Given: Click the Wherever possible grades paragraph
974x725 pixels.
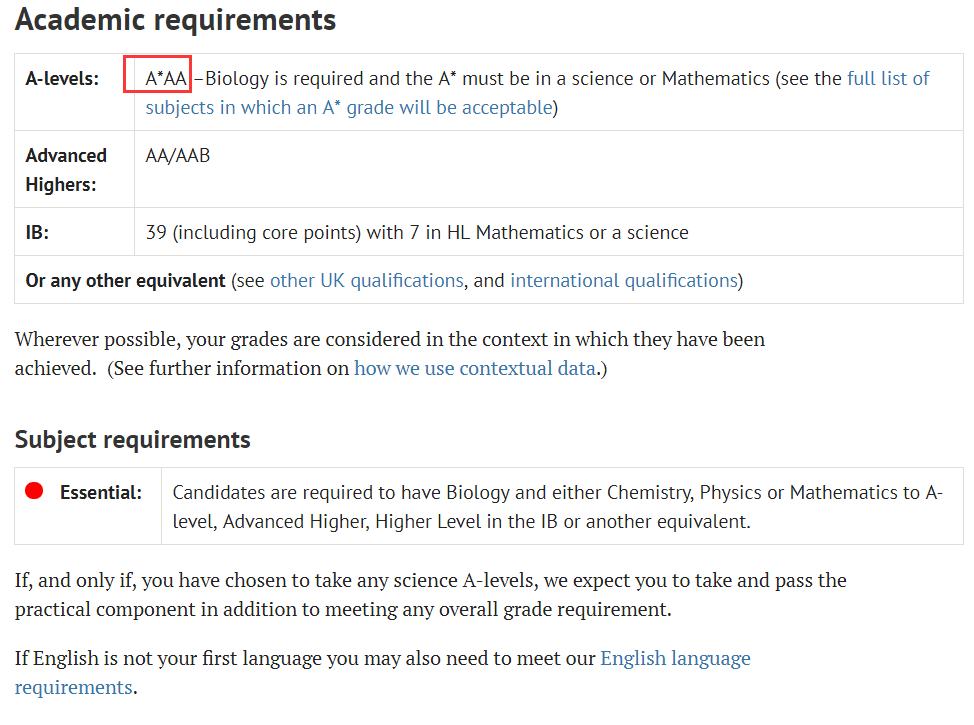Looking at the screenshot, I should (x=390, y=353).
